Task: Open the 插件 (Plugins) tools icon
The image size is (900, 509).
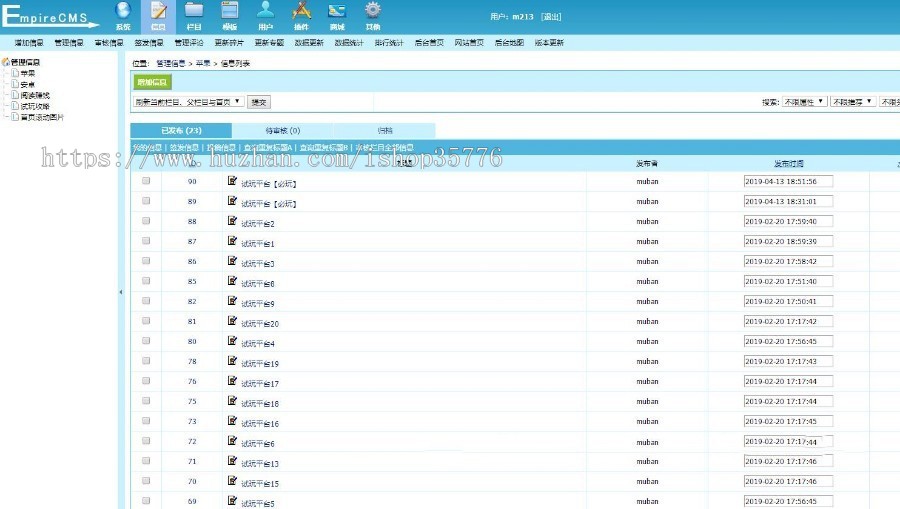Action: coord(301,10)
